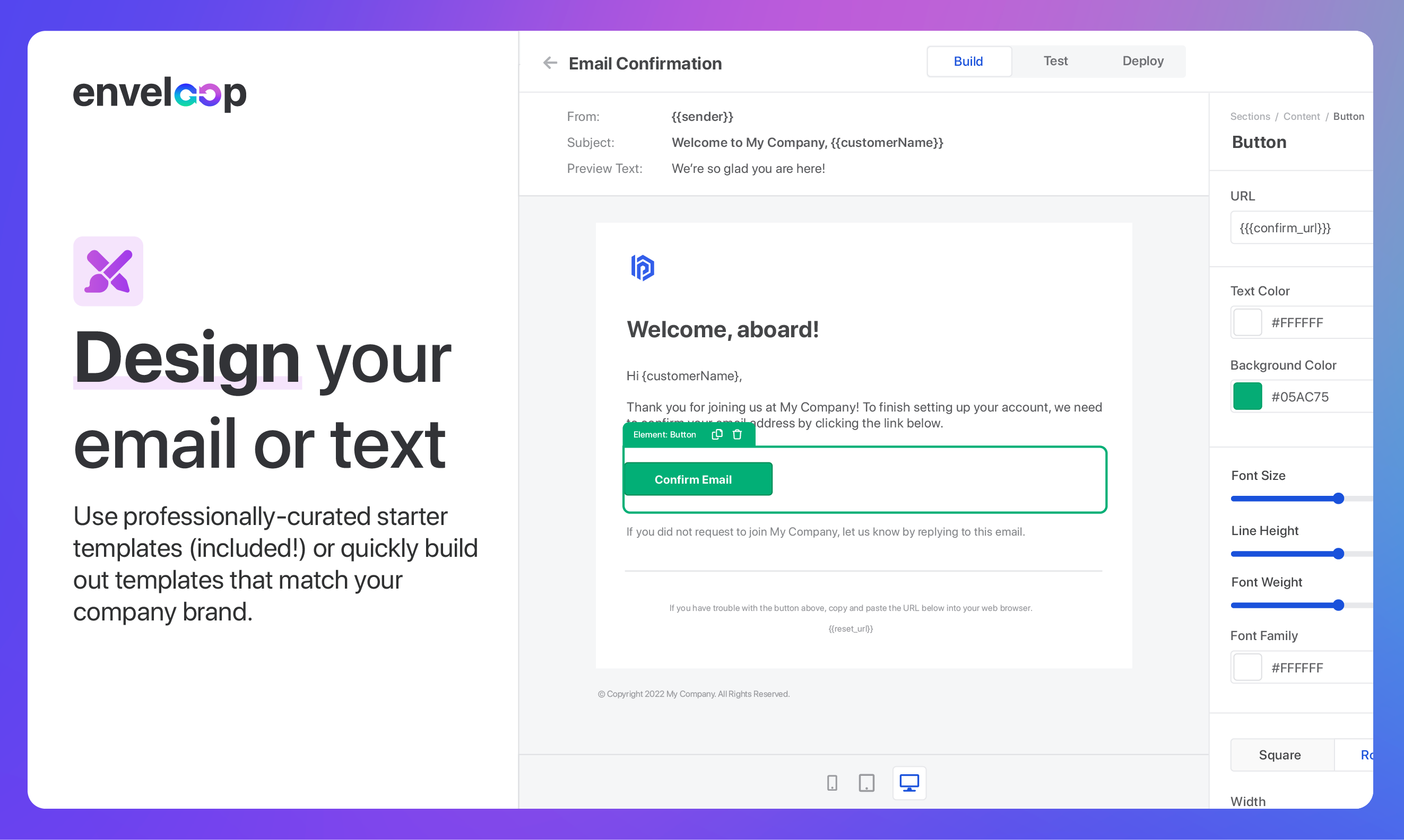Click the back arrow to exit Email Confirmation
Image resolution: width=1404 pixels, height=840 pixels.
tap(551, 63)
